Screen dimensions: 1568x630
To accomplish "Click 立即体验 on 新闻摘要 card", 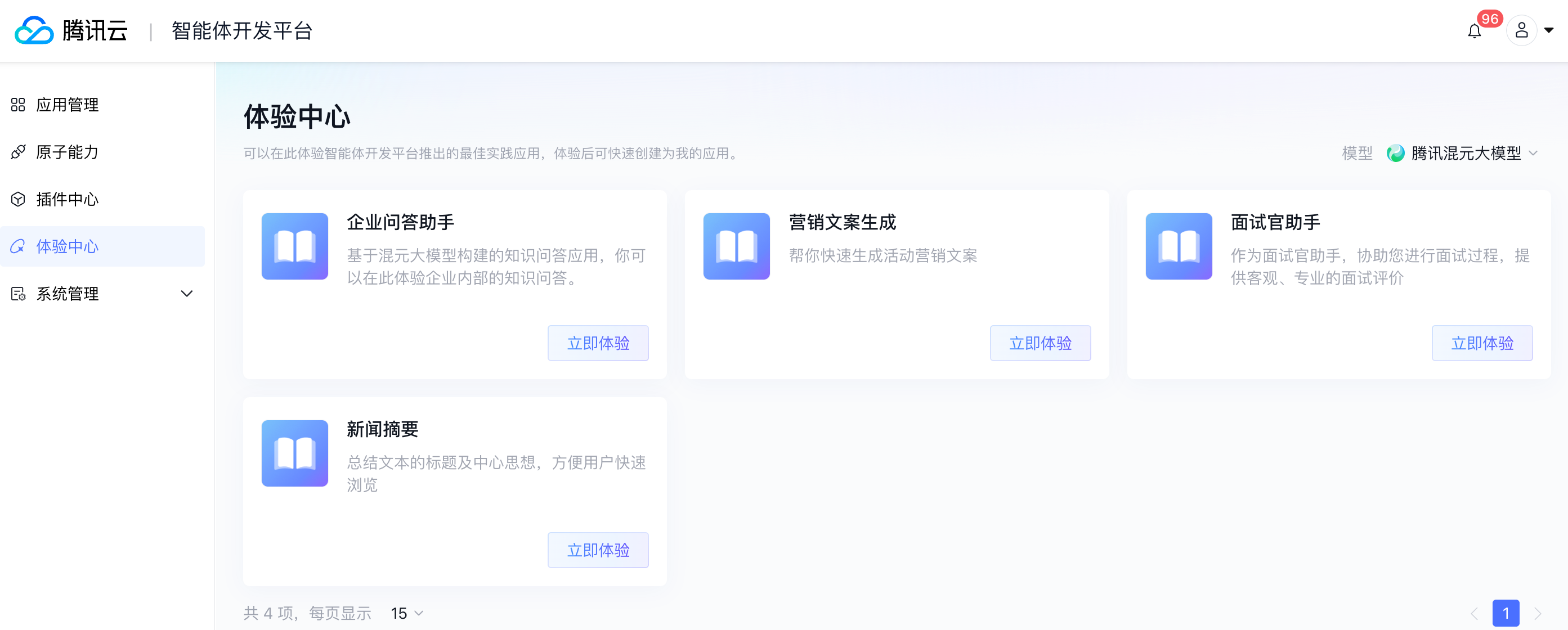I will 598,550.
